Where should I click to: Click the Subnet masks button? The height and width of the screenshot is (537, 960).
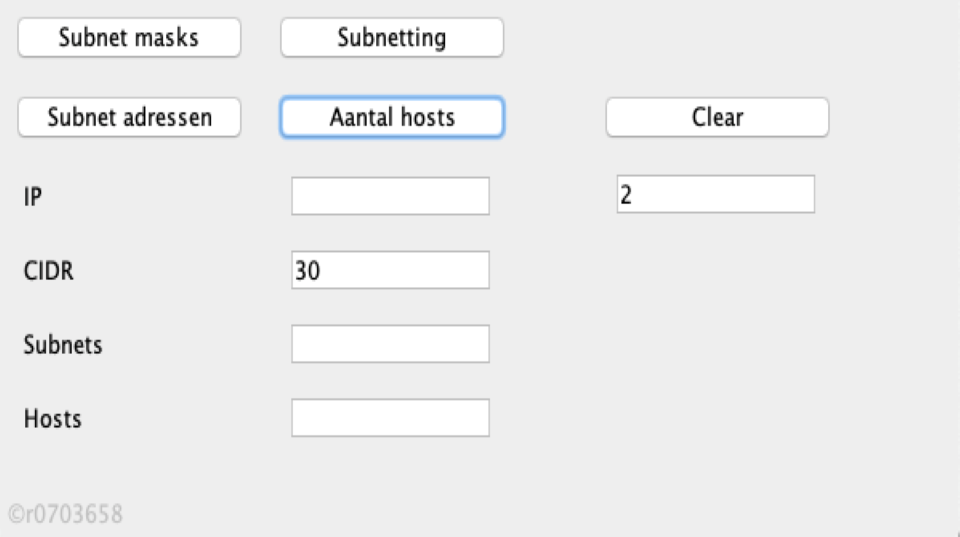tap(129, 38)
